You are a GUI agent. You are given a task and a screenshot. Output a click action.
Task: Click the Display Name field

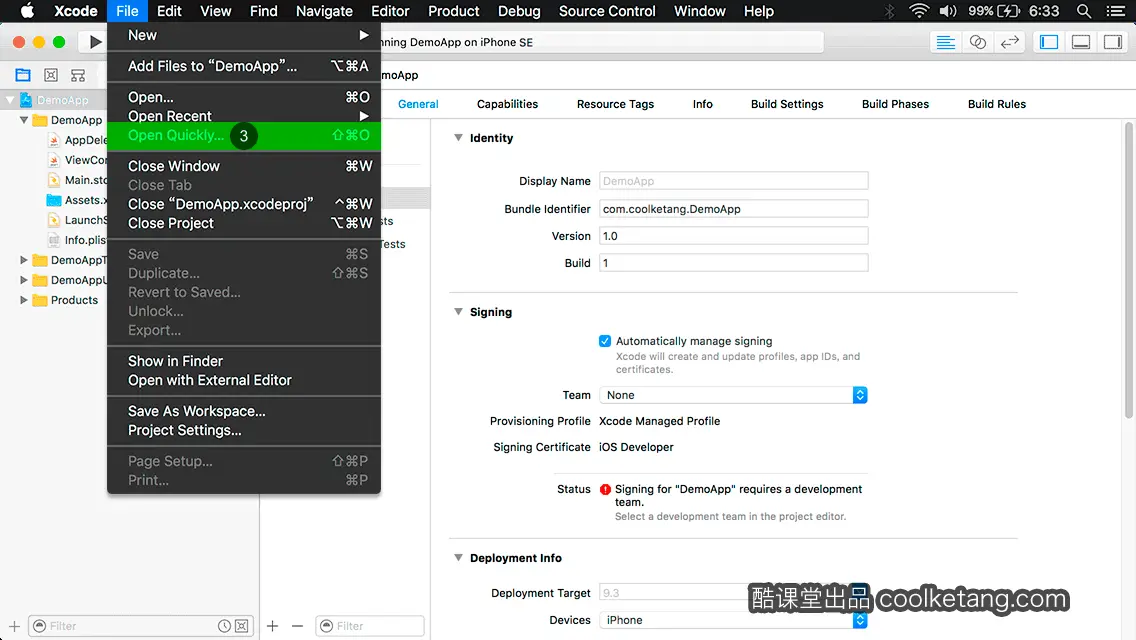733,180
